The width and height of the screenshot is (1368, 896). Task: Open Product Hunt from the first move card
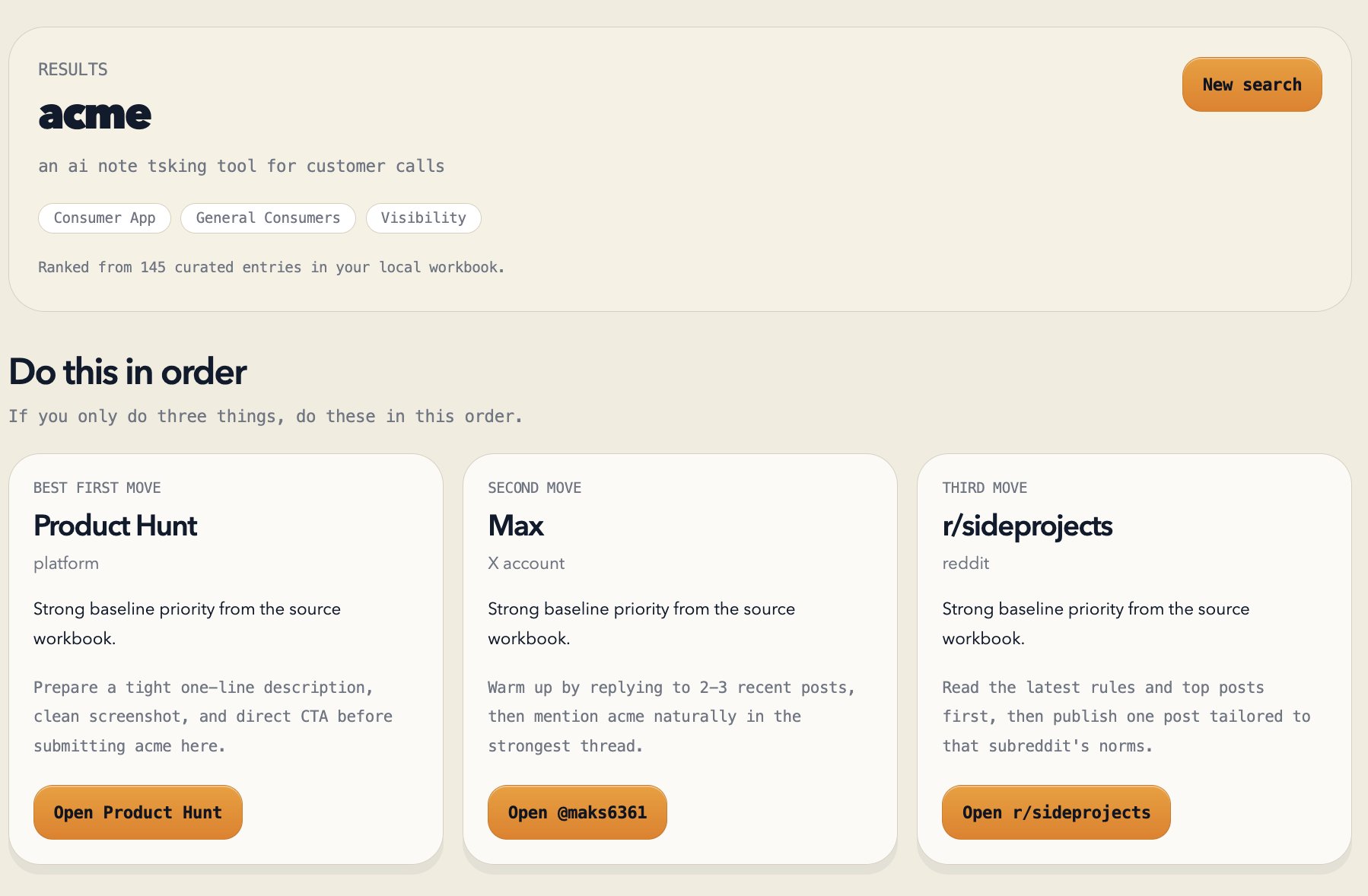coord(137,812)
